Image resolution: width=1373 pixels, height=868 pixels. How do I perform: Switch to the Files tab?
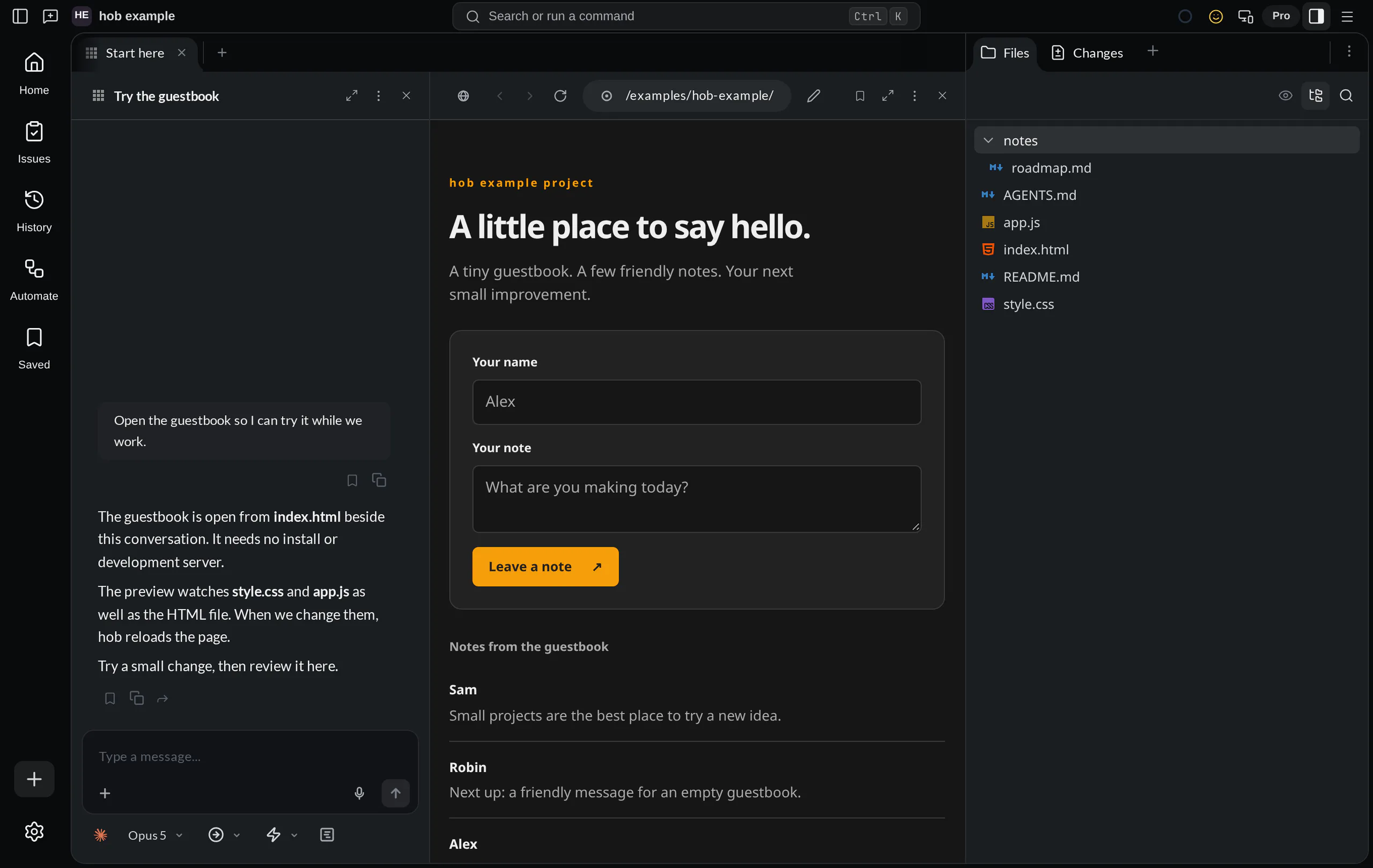pos(1005,53)
